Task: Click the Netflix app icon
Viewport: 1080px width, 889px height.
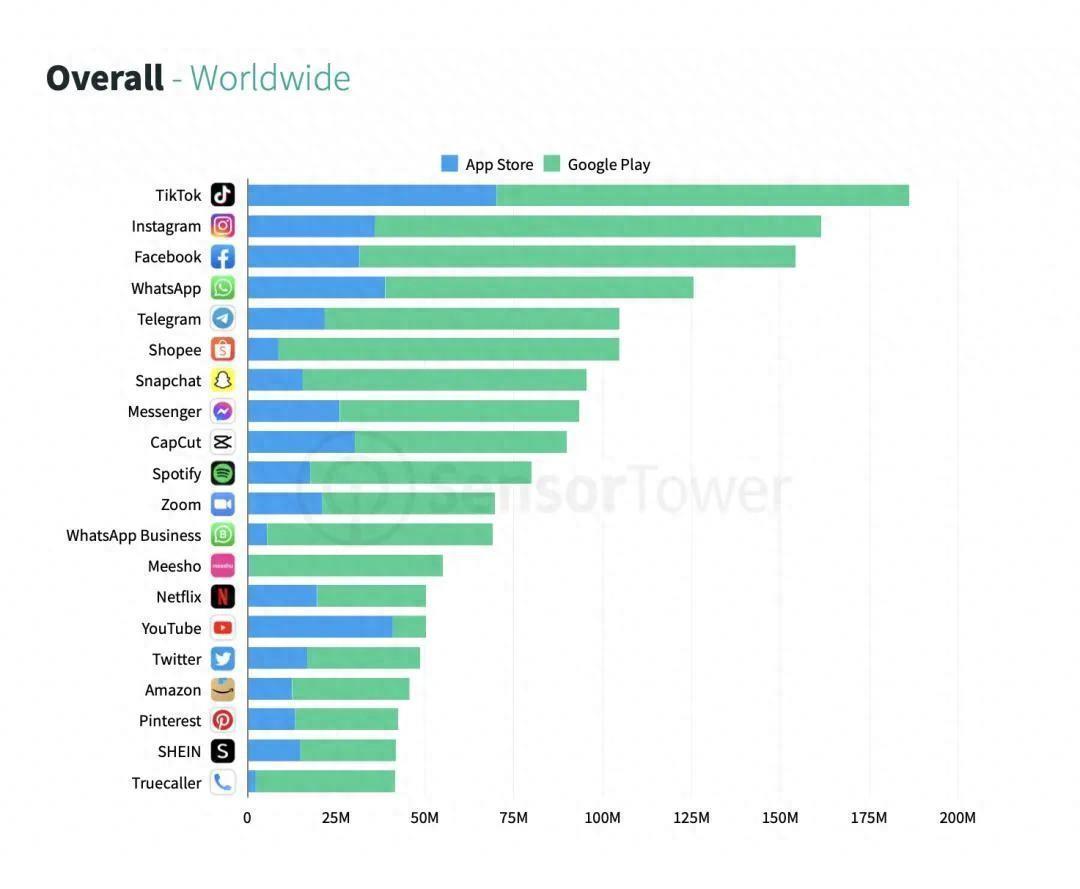Action: pyautogui.click(x=223, y=597)
